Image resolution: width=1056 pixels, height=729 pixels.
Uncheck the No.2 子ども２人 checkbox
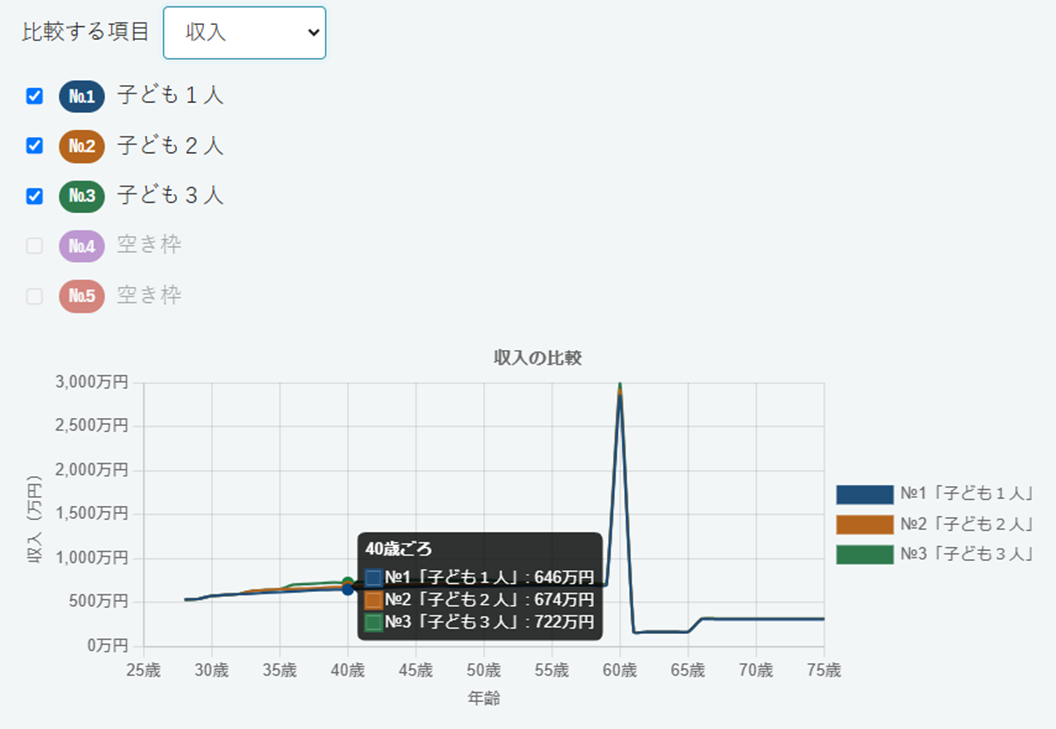click(34, 146)
